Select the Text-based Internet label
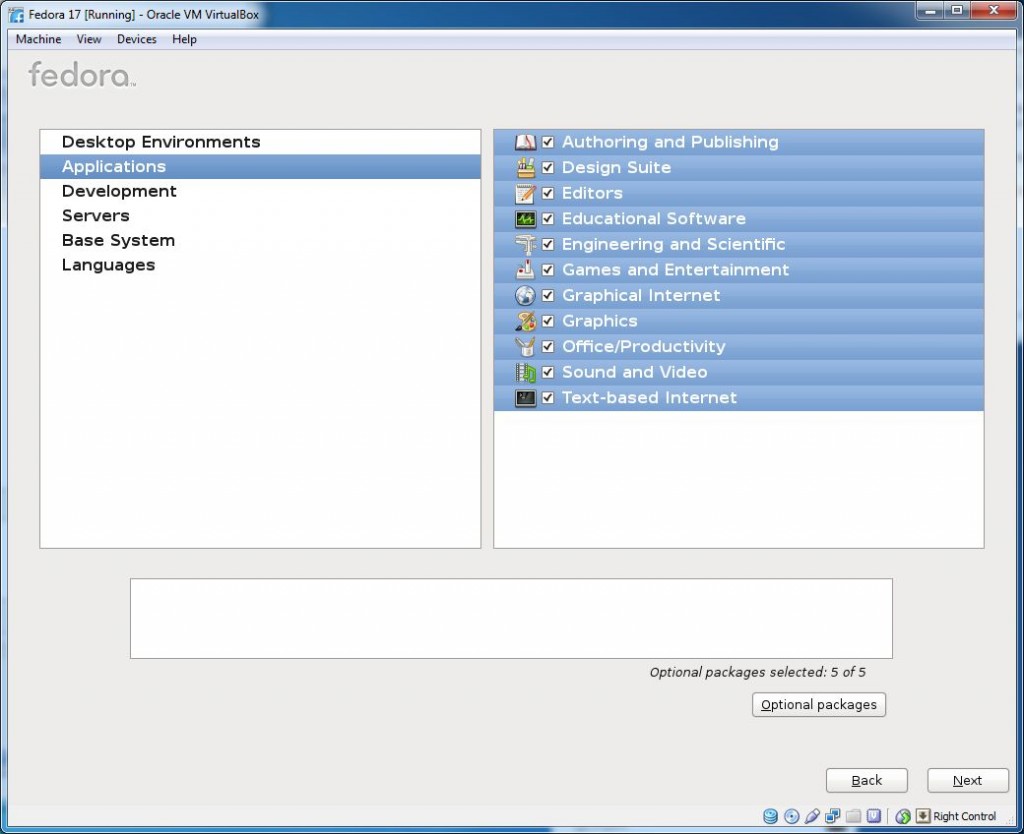Screen dimensions: 1024x834 point(649,398)
